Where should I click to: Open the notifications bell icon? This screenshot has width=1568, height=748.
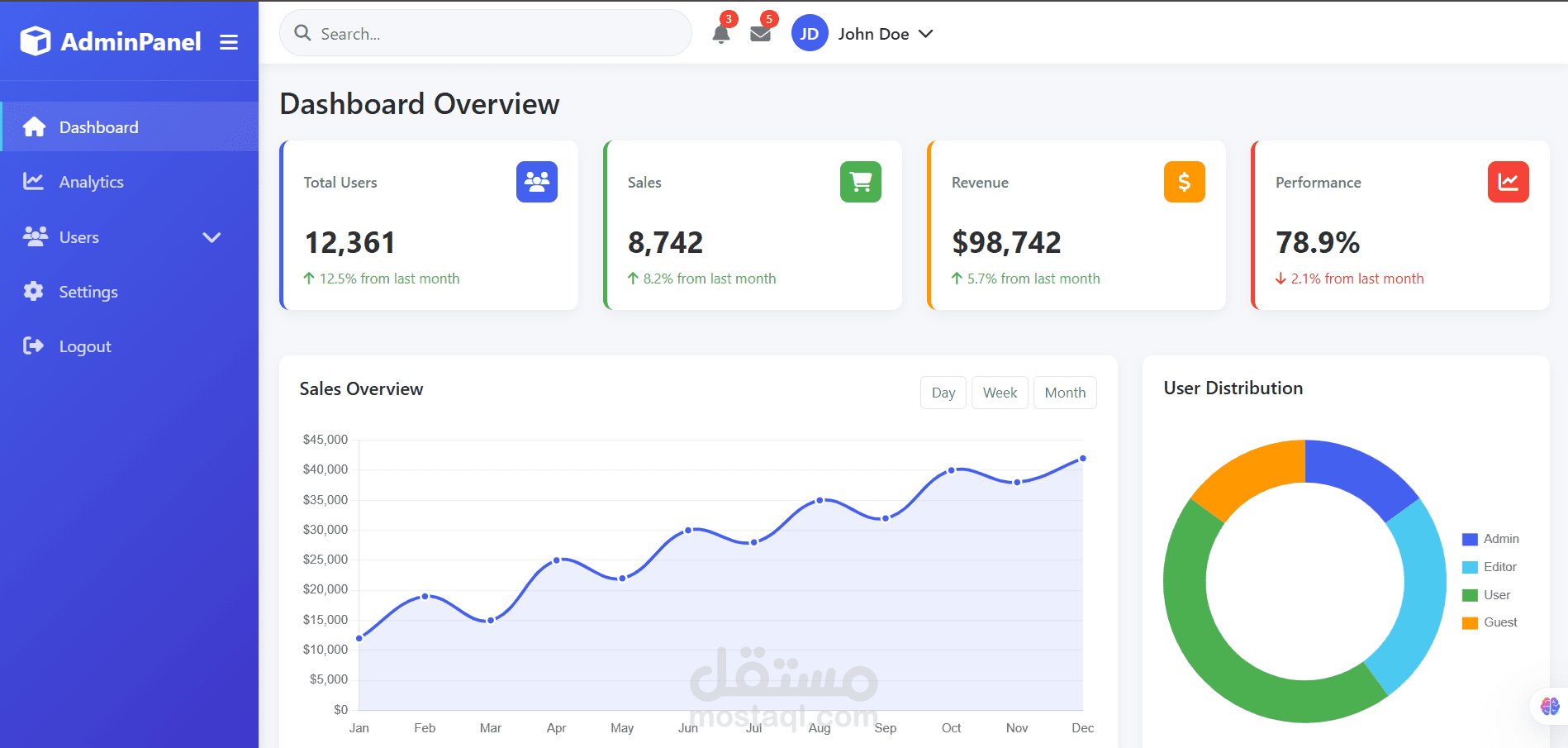[x=720, y=34]
